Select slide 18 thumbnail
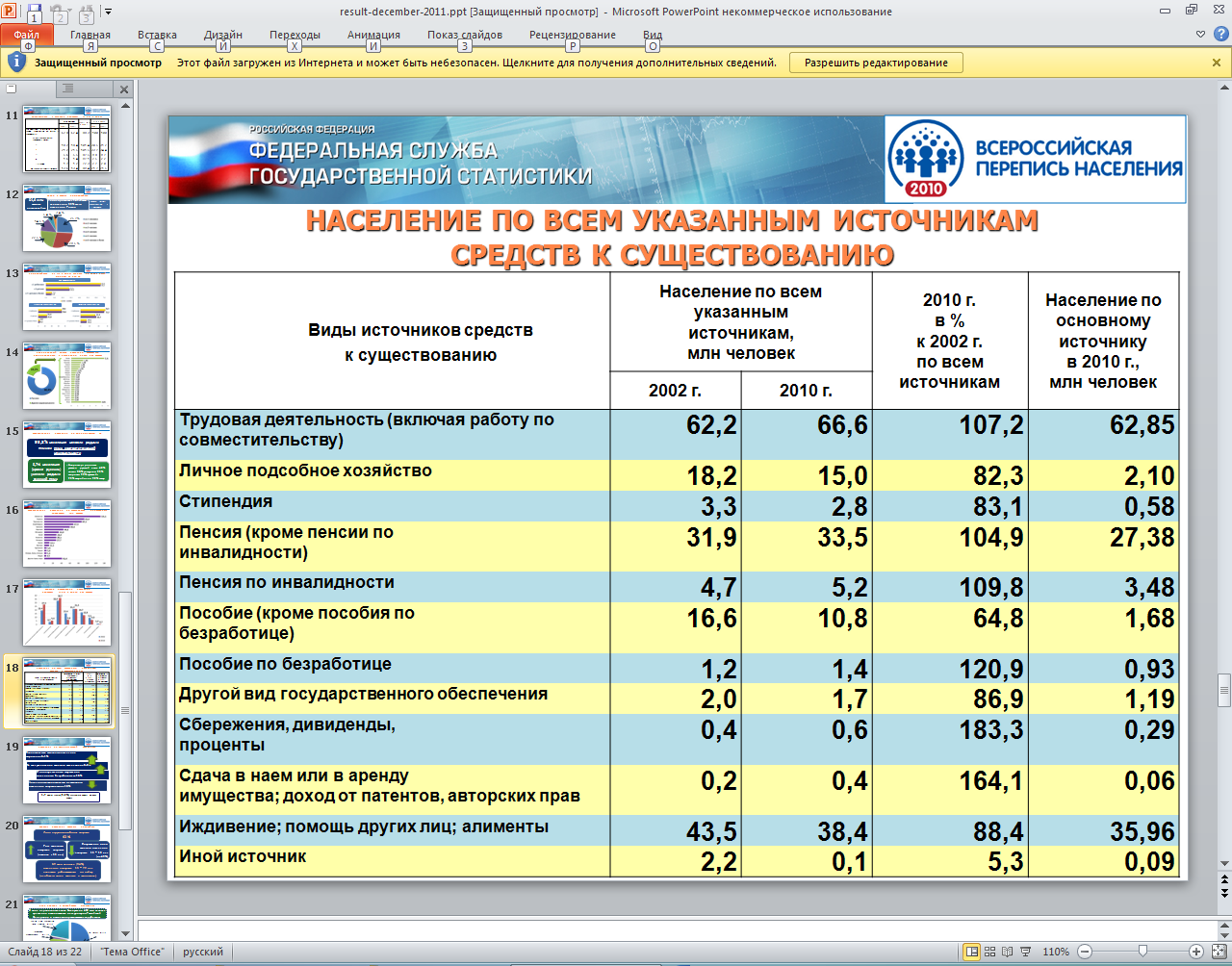This screenshot has height=966, width=1232. tap(66, 692)
